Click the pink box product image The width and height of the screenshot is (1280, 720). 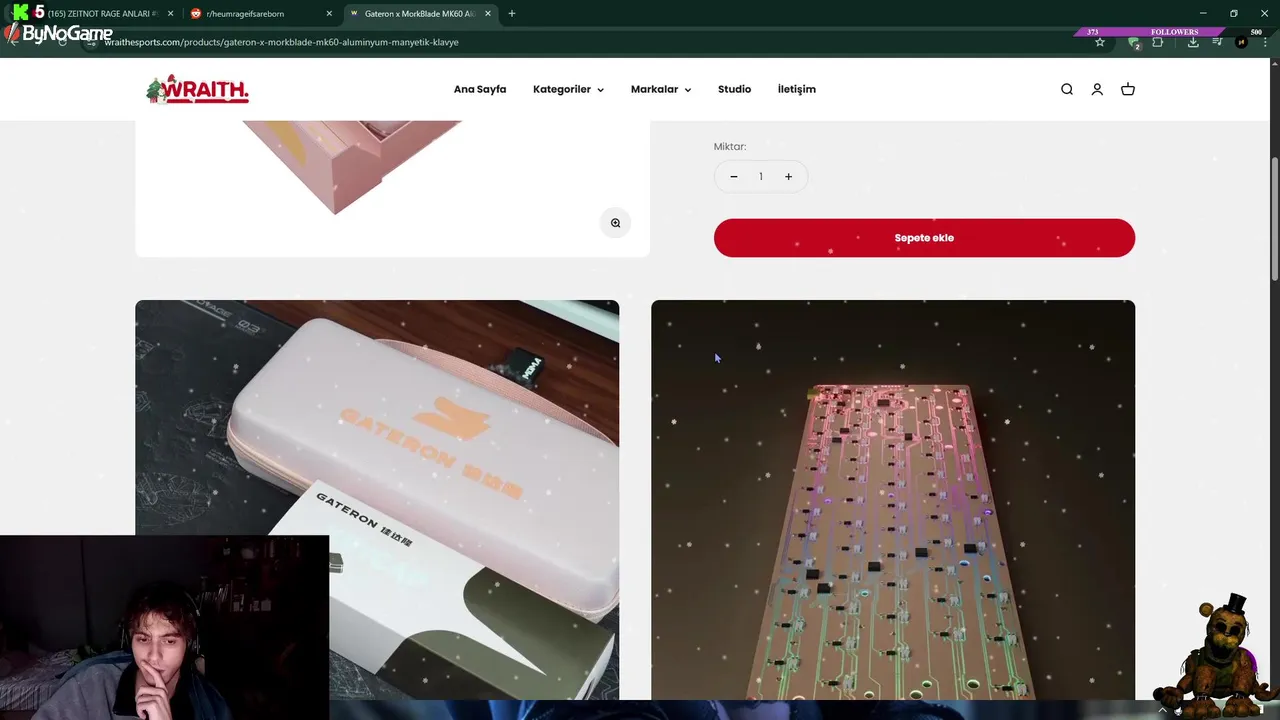coord(392,188)
